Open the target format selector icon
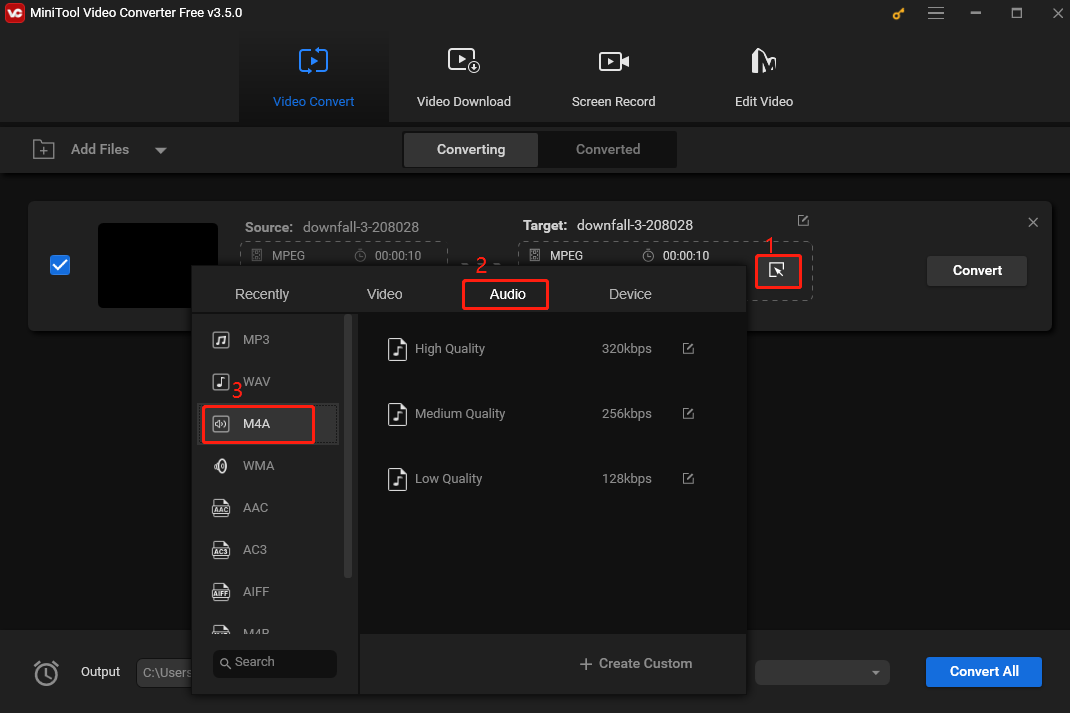The image size is (1070, 713). (777, 270)
